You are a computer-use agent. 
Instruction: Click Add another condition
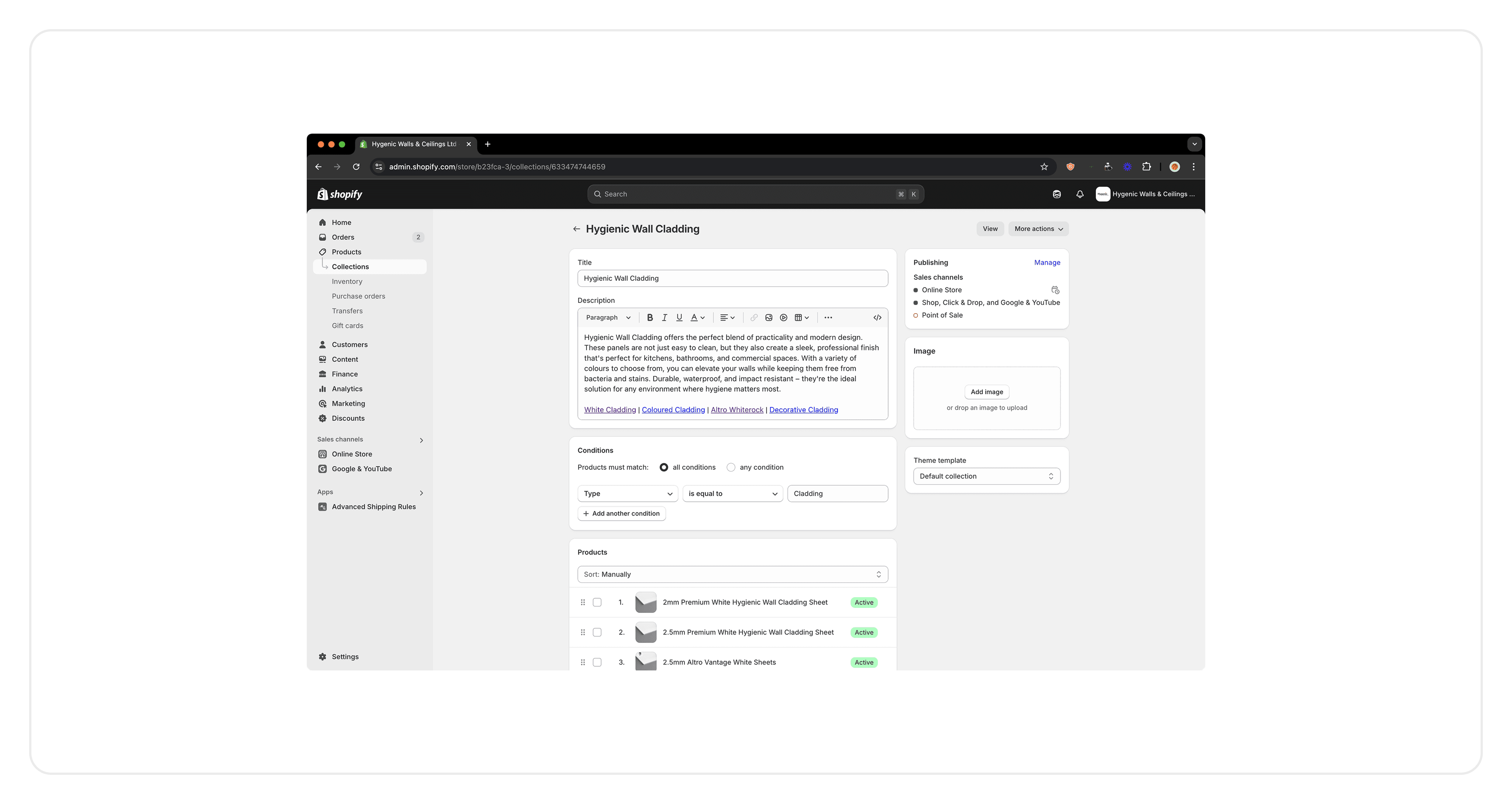[622, 514]
